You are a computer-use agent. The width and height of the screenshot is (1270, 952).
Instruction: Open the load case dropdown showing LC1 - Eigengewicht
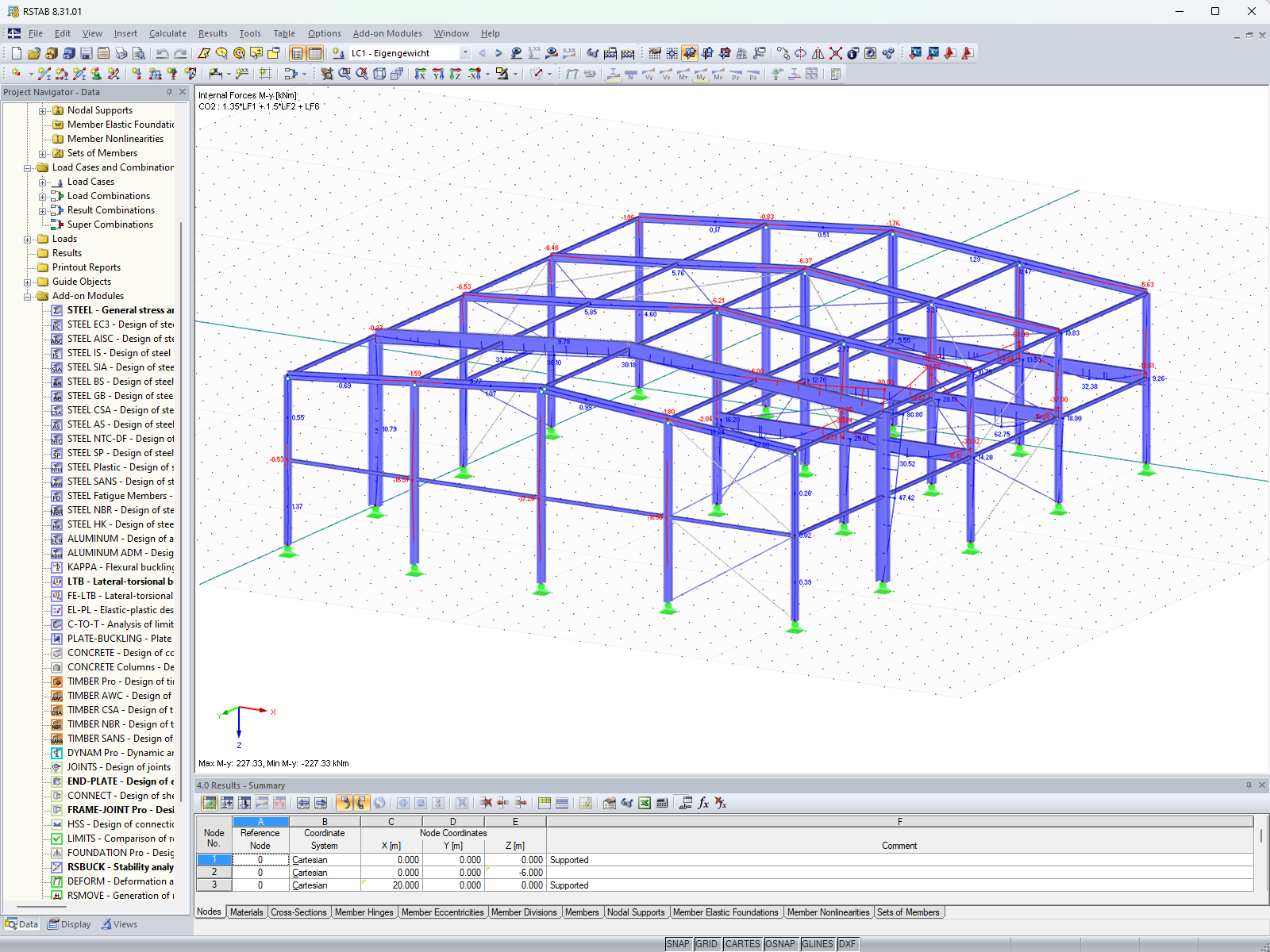pyautogui.click(x=466, y=53)
